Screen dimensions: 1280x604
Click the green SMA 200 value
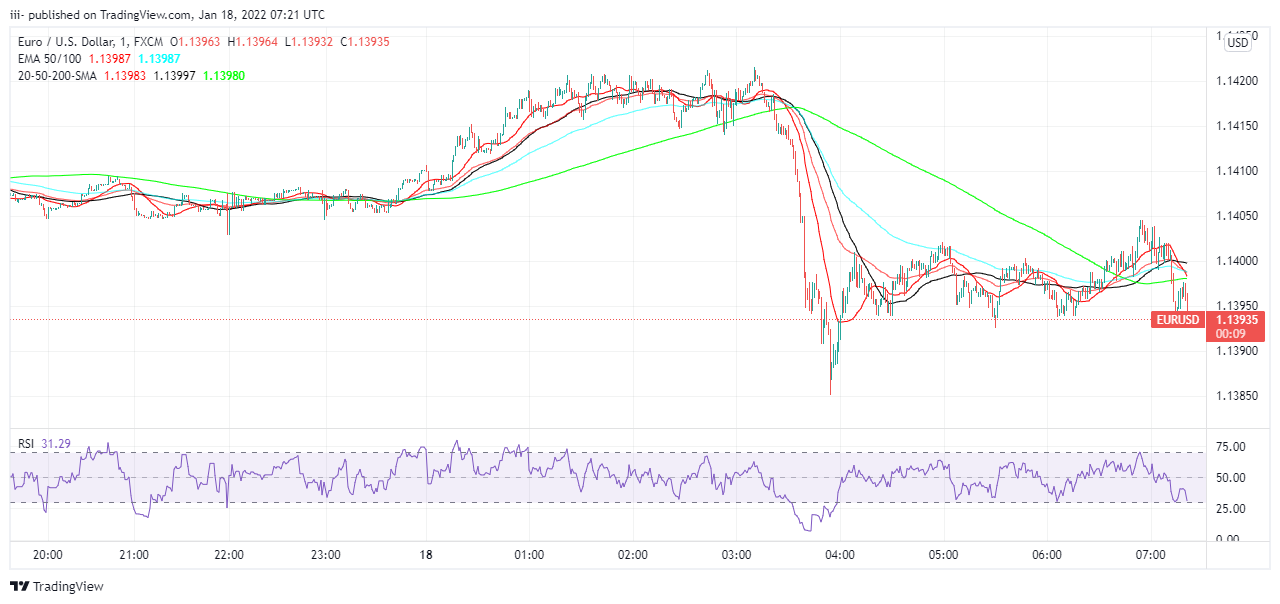pyautogui.click(x=224, y=76)
